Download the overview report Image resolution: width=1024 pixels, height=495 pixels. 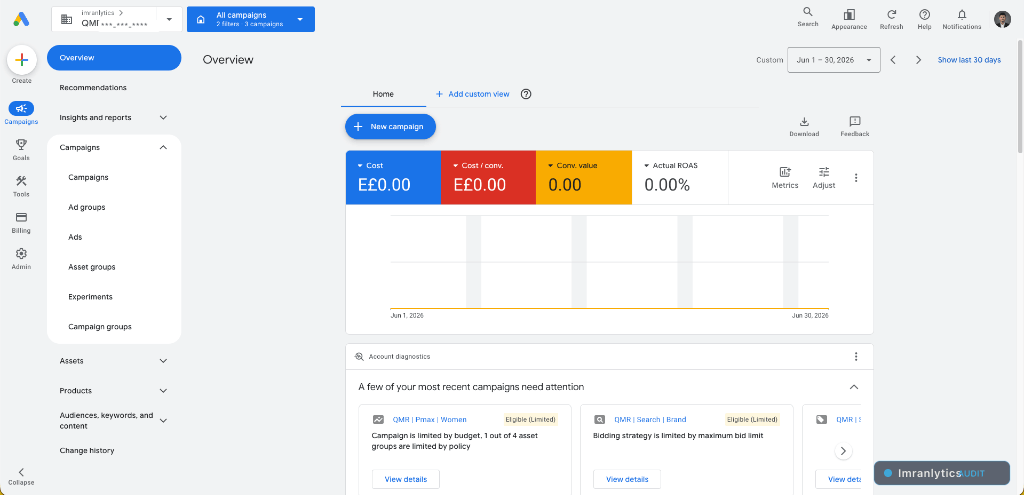pos(804,127)
